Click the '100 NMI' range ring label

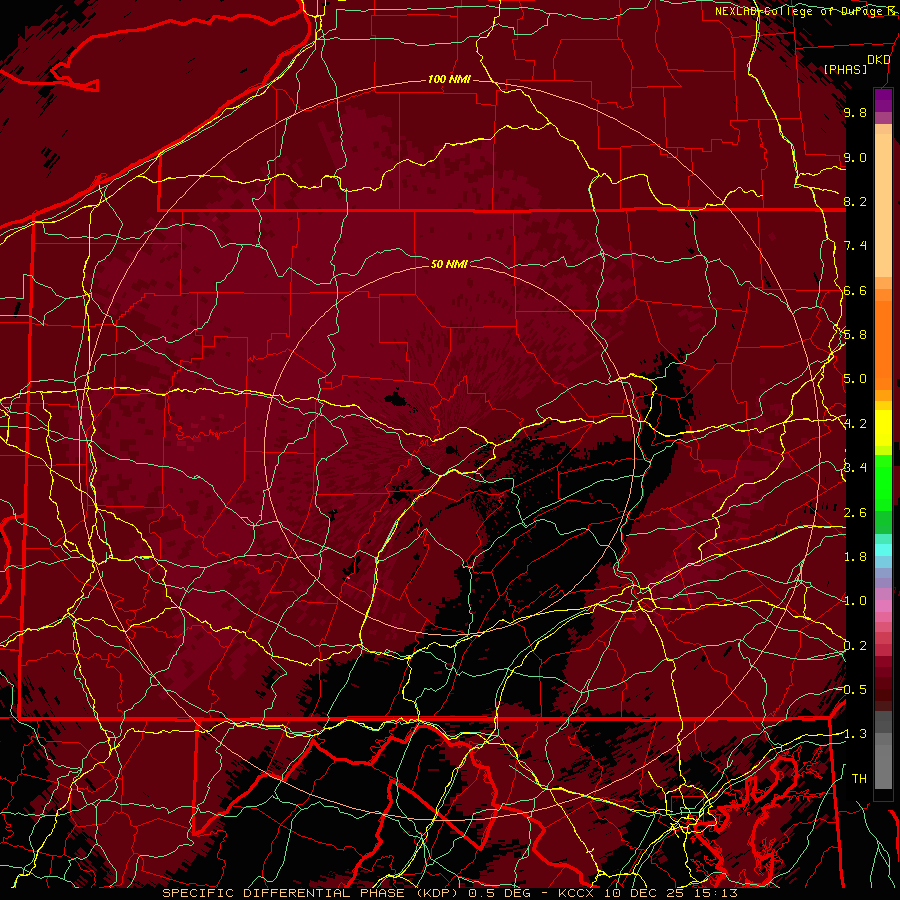tap(449, 79)
